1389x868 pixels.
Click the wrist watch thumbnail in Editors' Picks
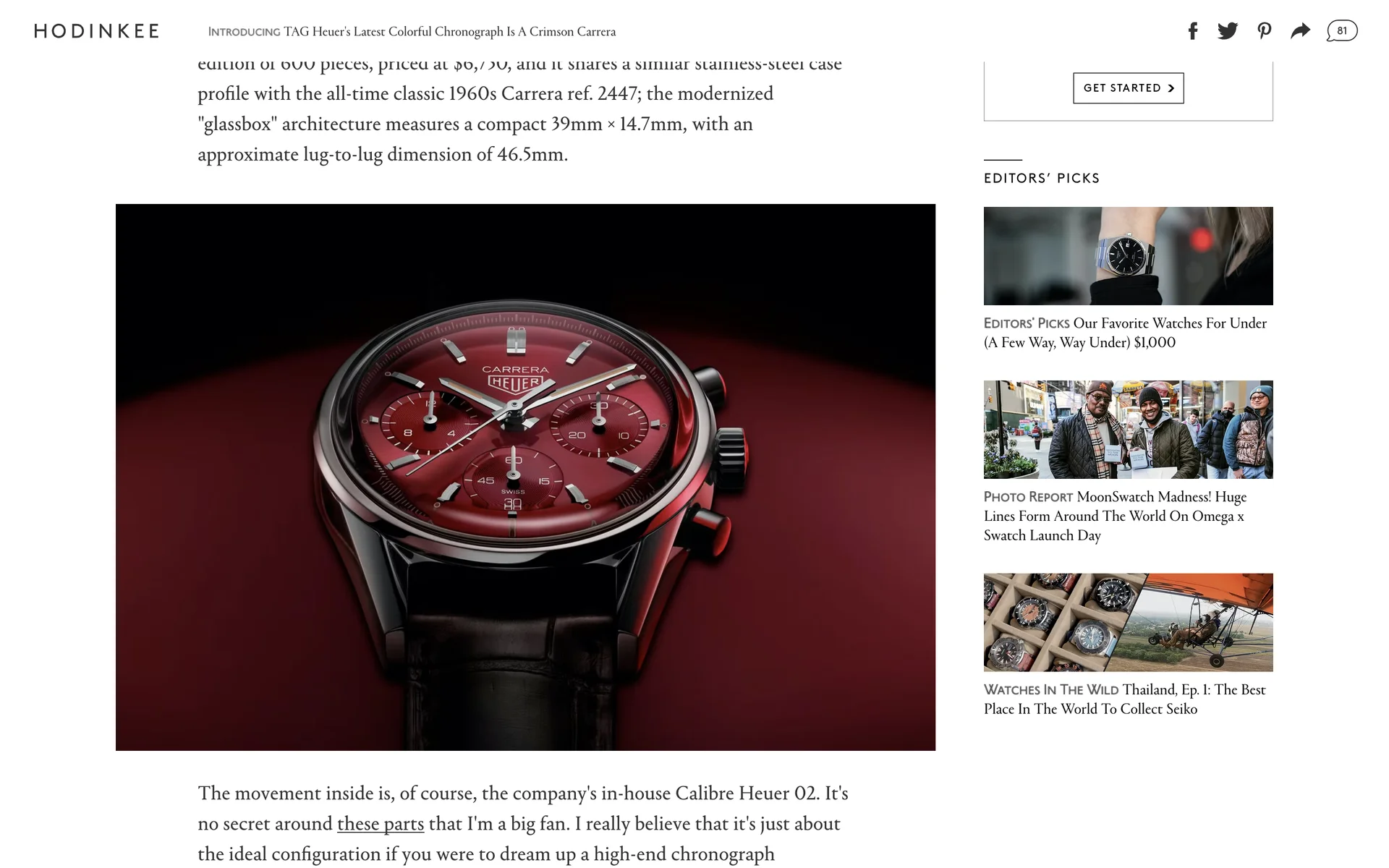point(1128,256)
